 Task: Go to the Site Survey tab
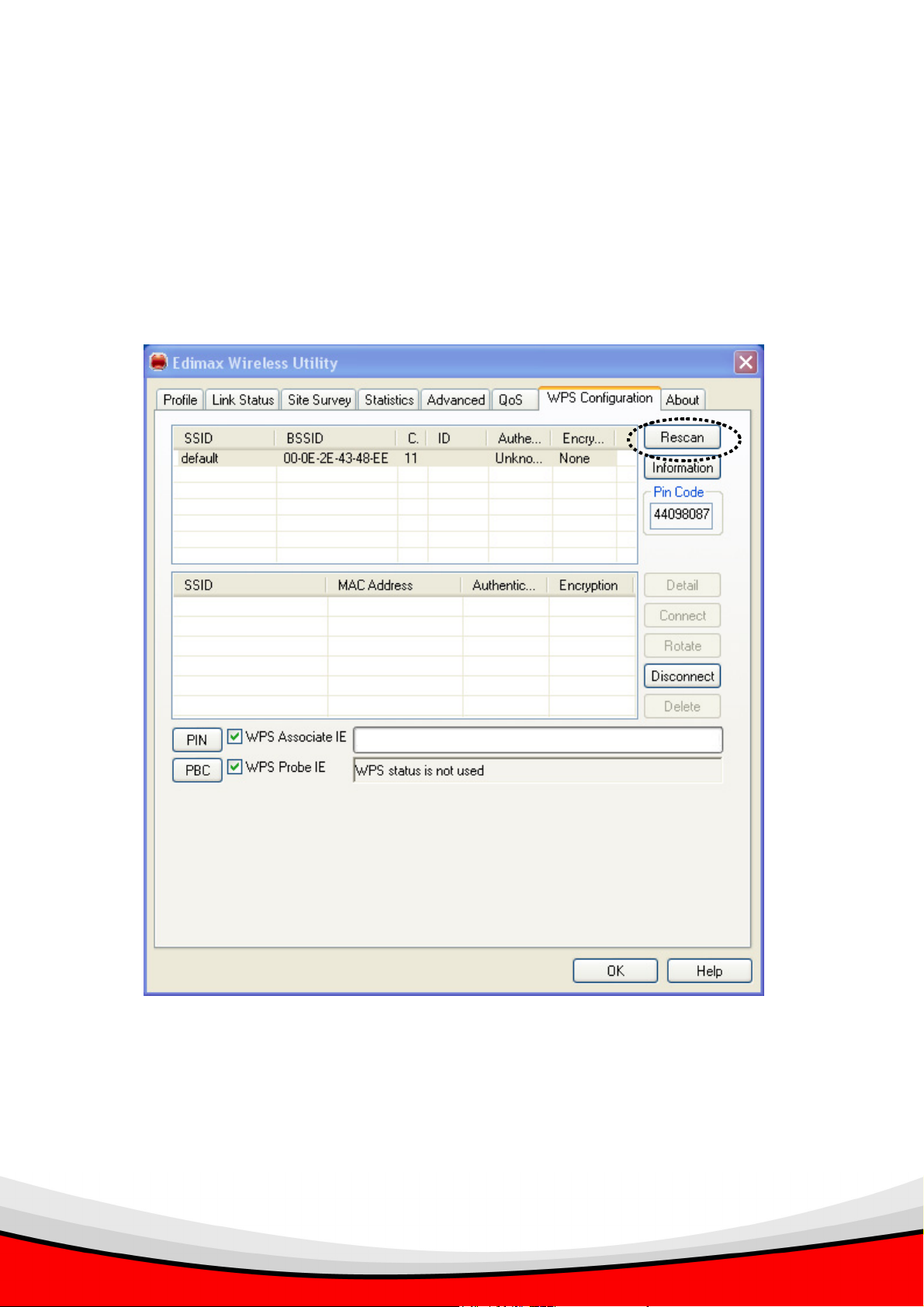319,399
